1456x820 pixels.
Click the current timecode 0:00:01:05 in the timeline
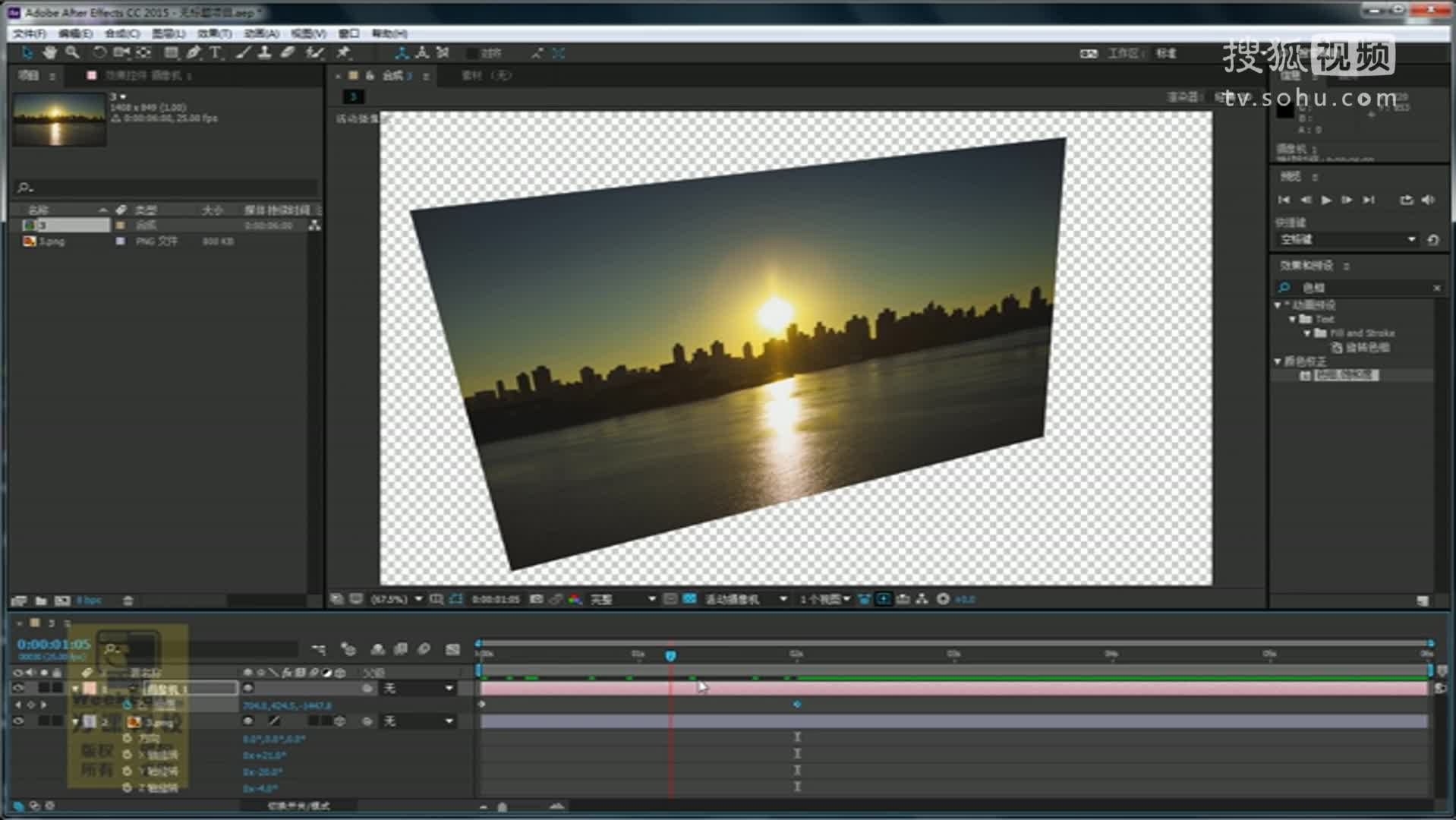coord(53,644)
